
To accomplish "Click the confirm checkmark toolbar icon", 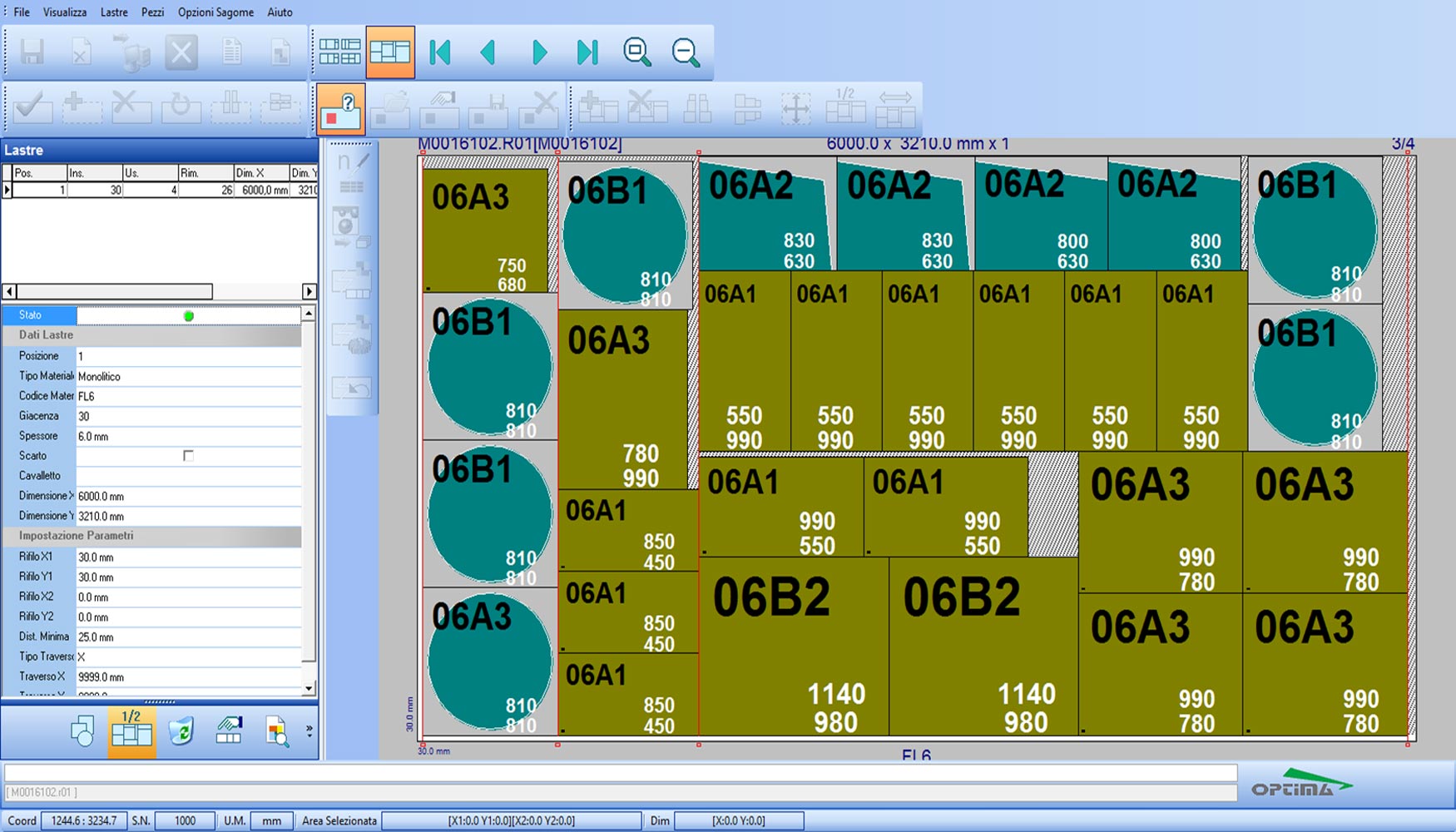I will tap(32, 109).
